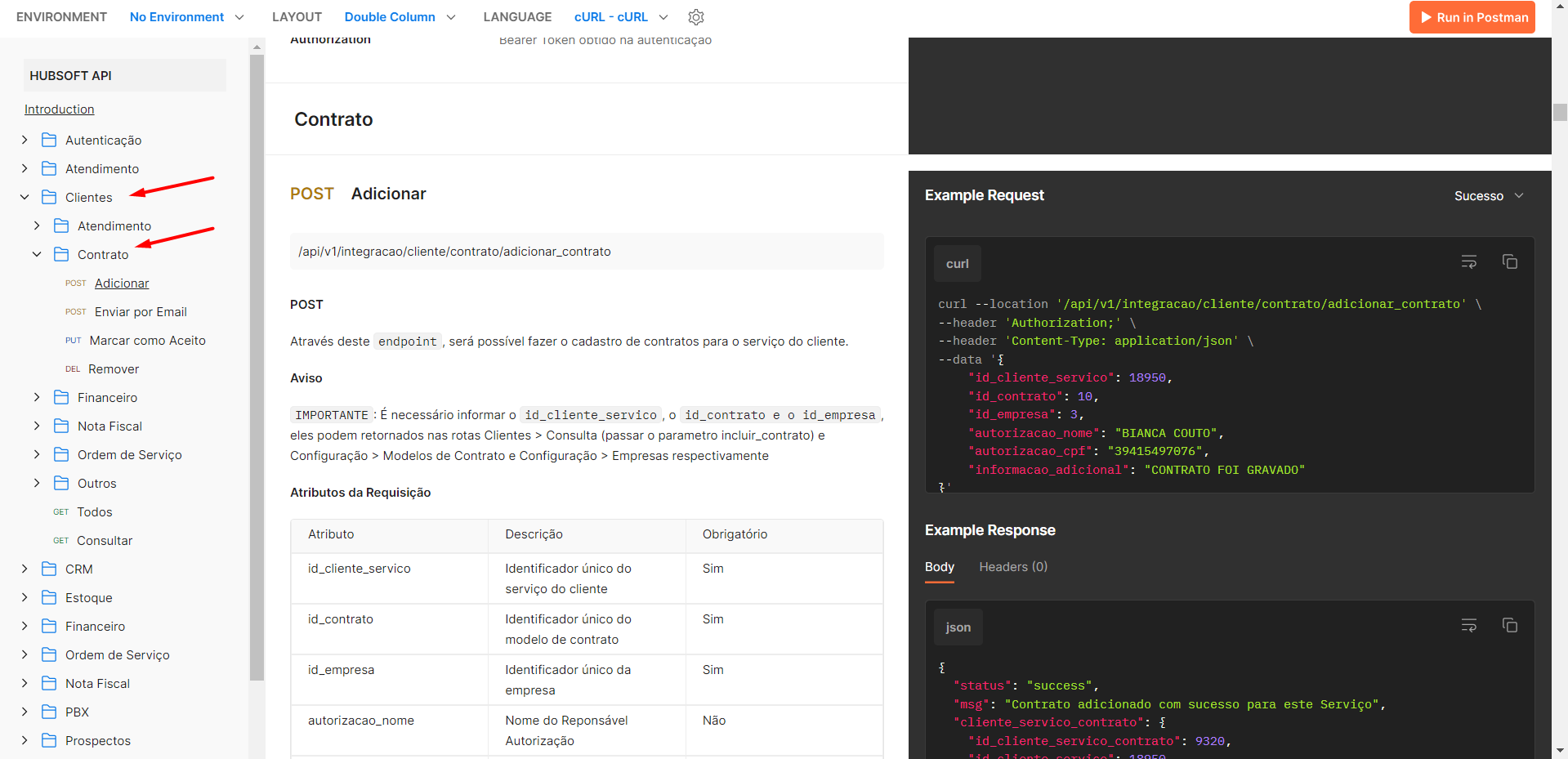
Task: Click the Run in Postman button
Action: pos(1472,17)
